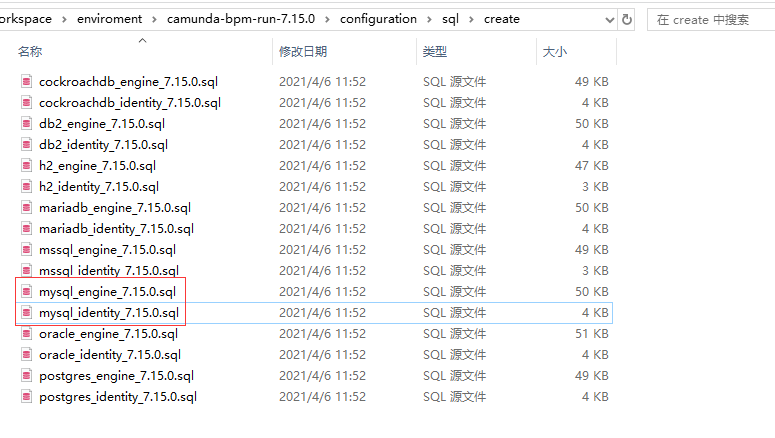Select file name db2_engine_7.15.0.sql
Screen dimensions: 775x438
coord(102,124)
